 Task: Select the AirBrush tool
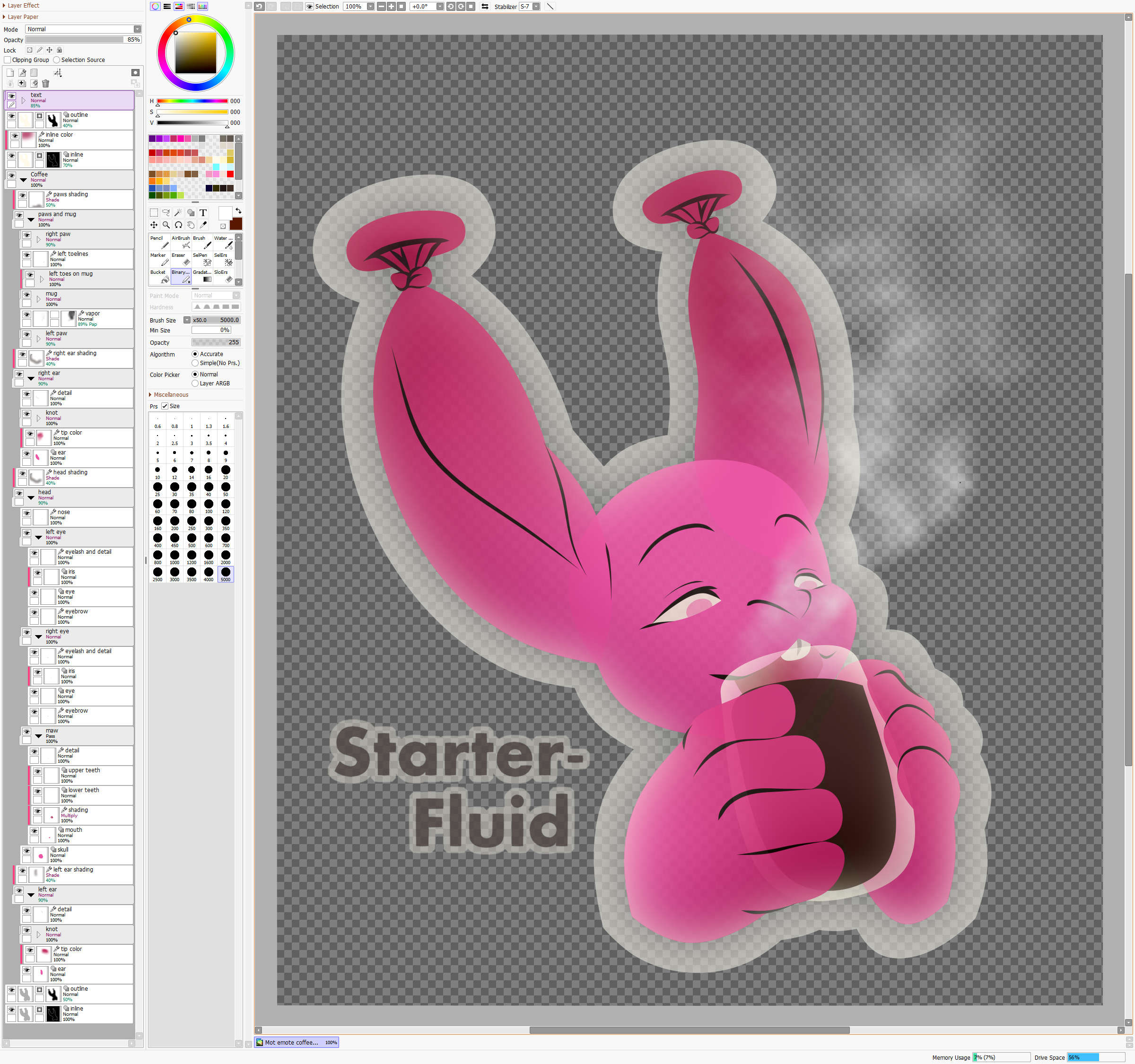181,242
